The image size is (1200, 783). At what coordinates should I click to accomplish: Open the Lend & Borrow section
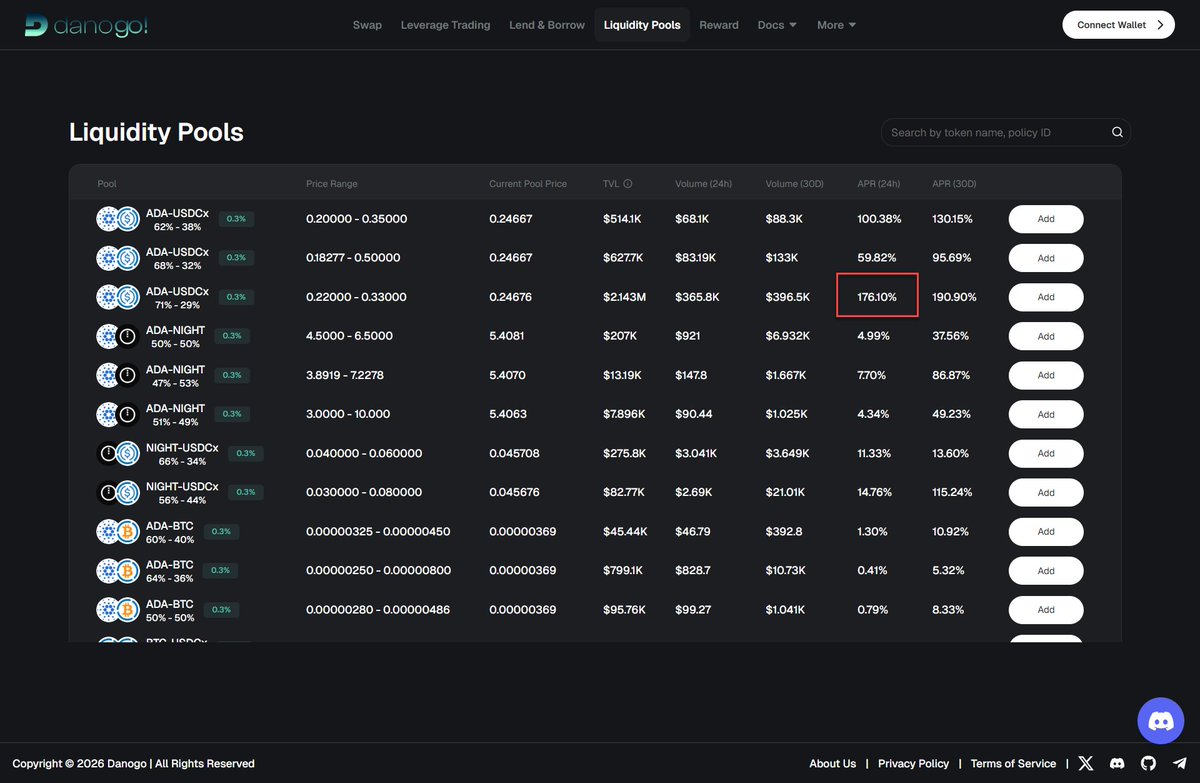546,24
